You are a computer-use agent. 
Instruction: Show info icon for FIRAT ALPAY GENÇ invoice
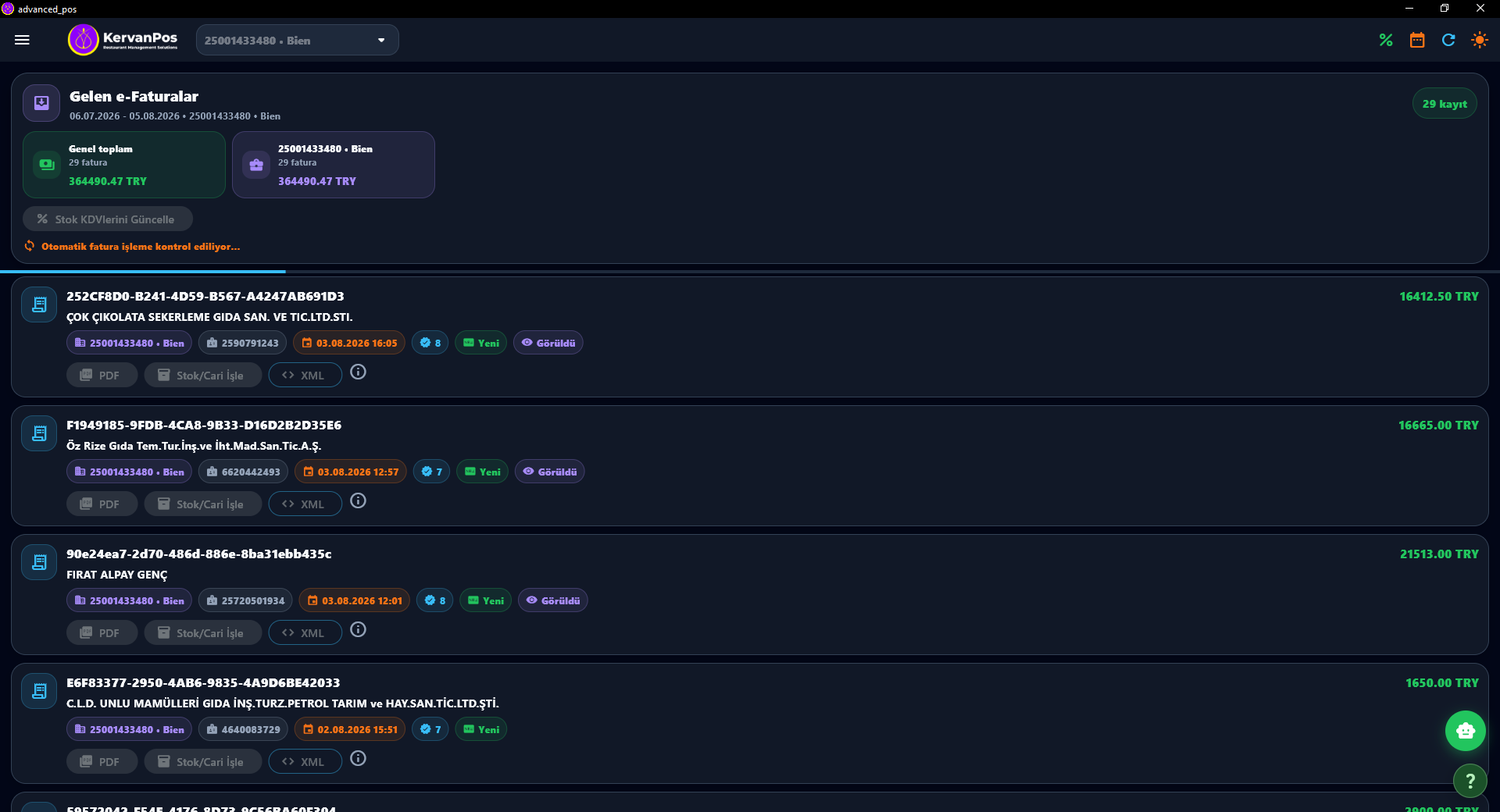pos(358,630)
